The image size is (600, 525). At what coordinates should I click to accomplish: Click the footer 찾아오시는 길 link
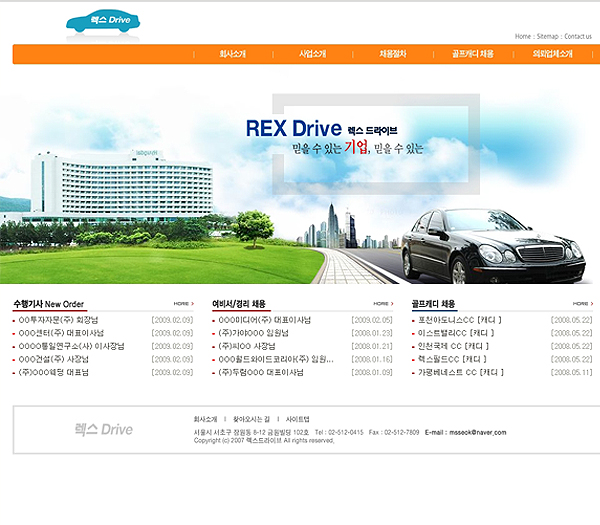251,419
